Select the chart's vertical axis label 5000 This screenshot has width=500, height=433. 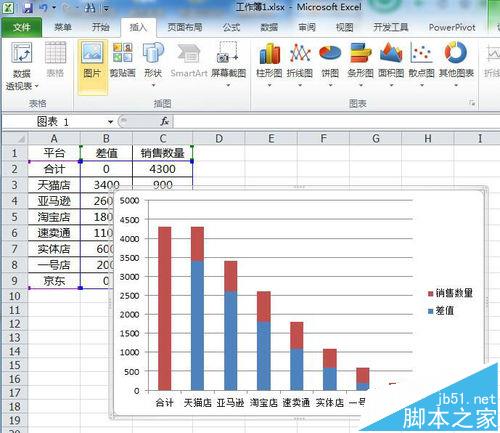coord(129,201)
